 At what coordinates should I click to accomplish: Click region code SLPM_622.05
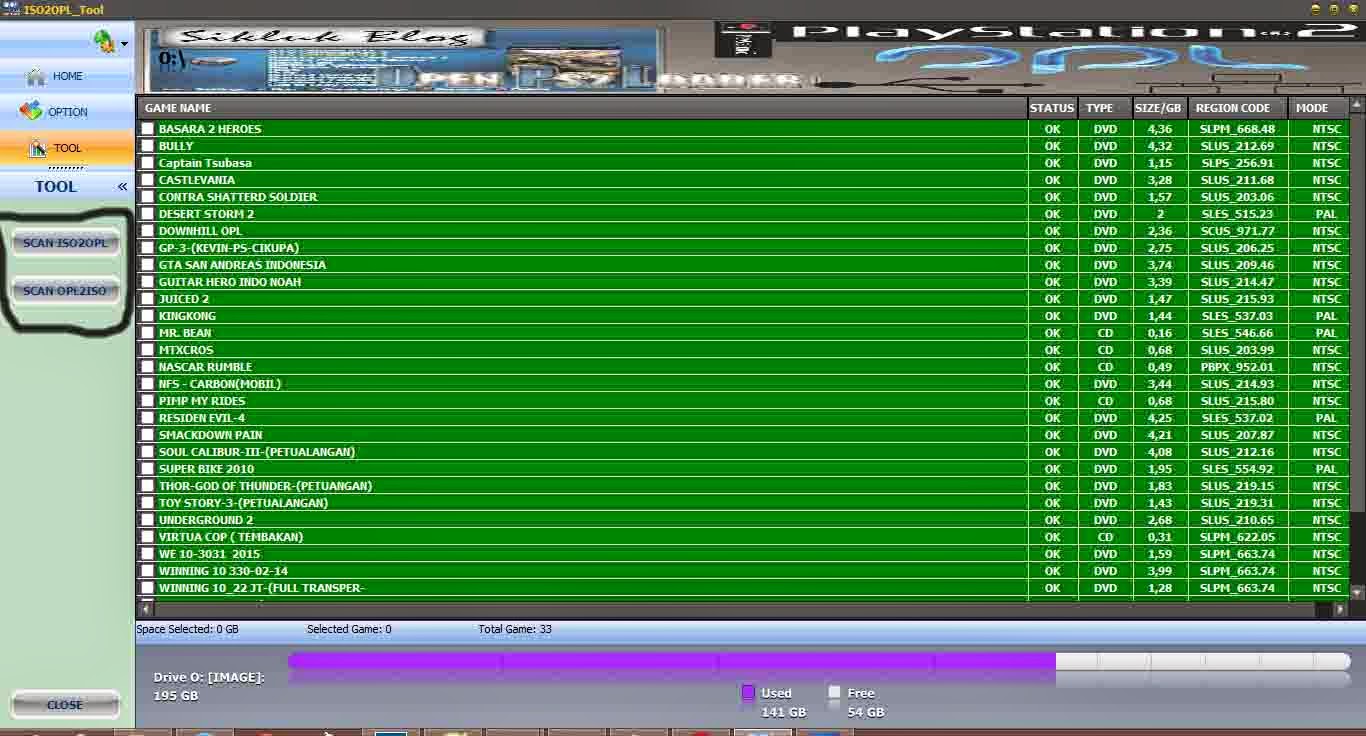1238,537
